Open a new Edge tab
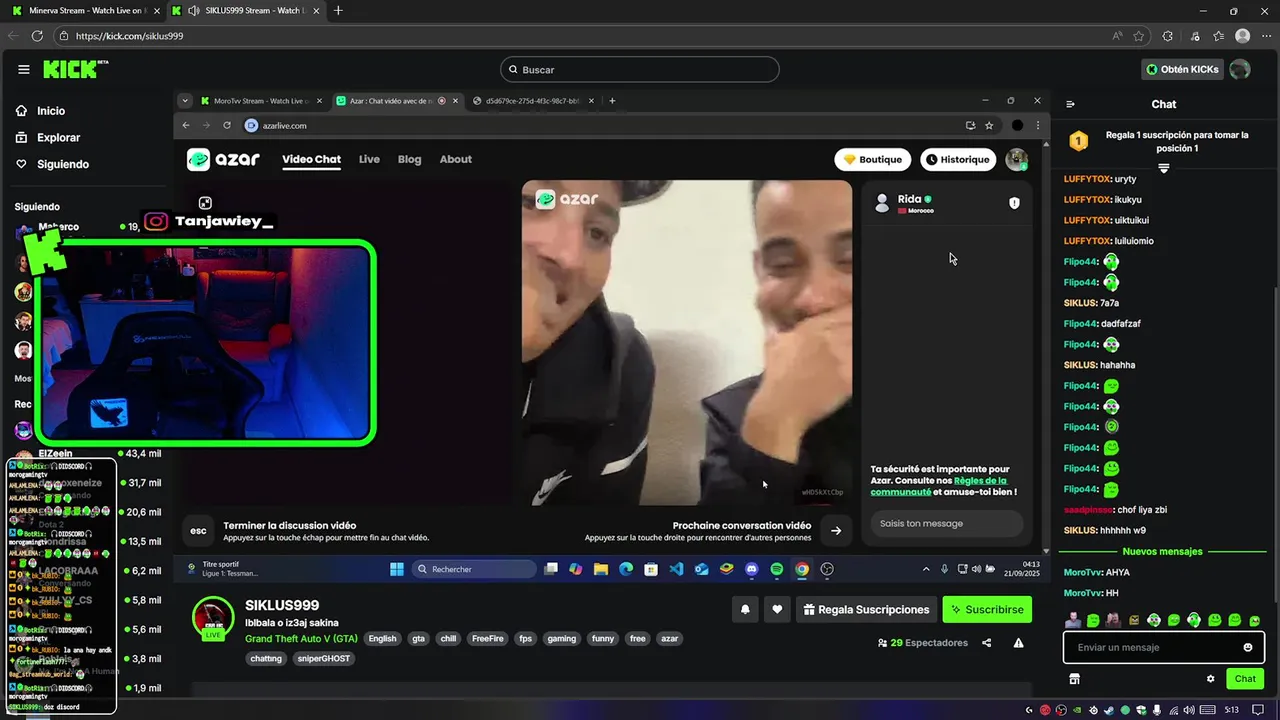 338,11
